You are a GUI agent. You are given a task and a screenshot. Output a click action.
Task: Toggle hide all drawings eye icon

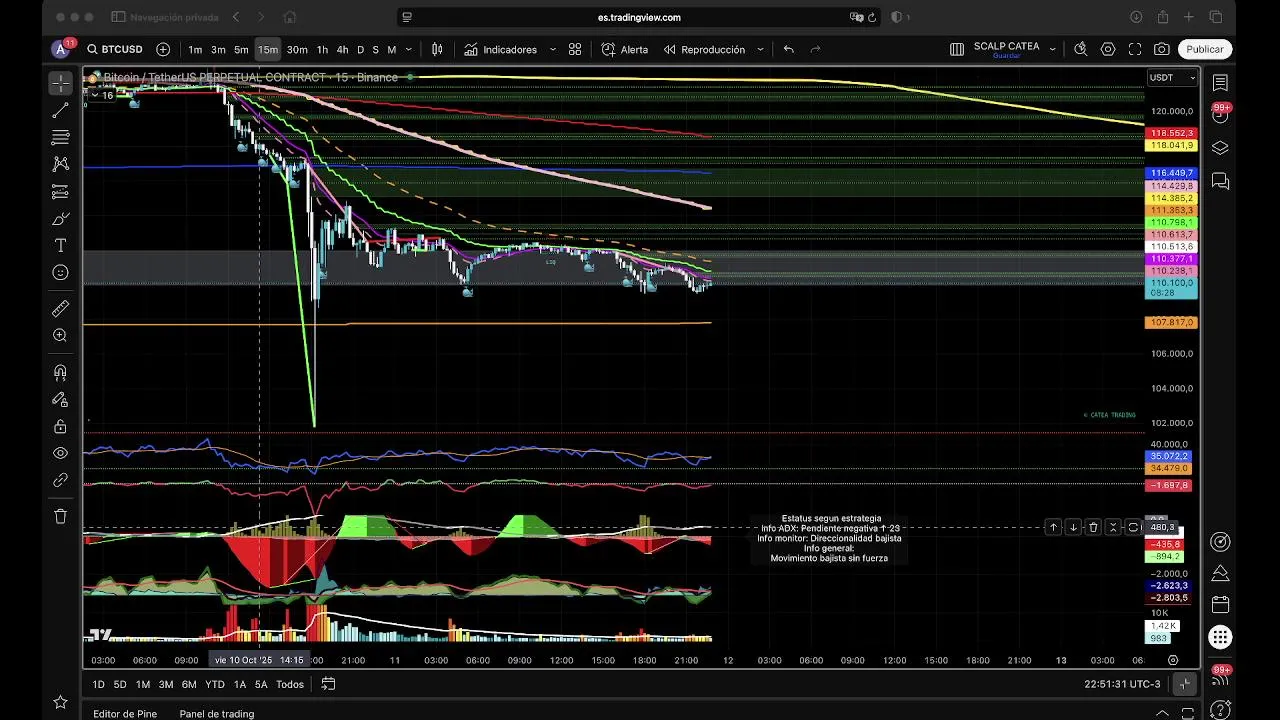point(60,453)
